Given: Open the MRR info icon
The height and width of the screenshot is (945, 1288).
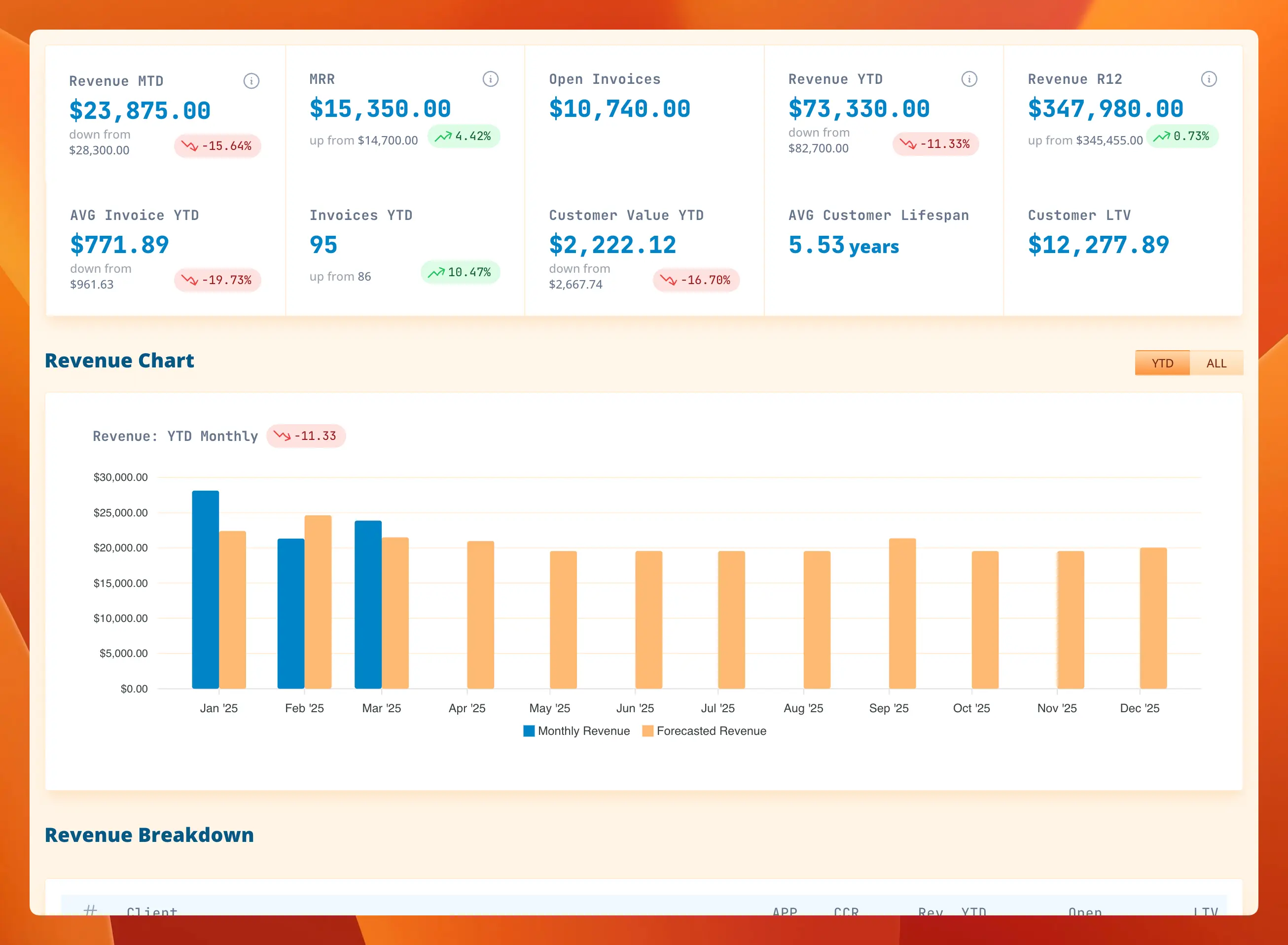Looking at the screenshot, I should tap(490, 79).
